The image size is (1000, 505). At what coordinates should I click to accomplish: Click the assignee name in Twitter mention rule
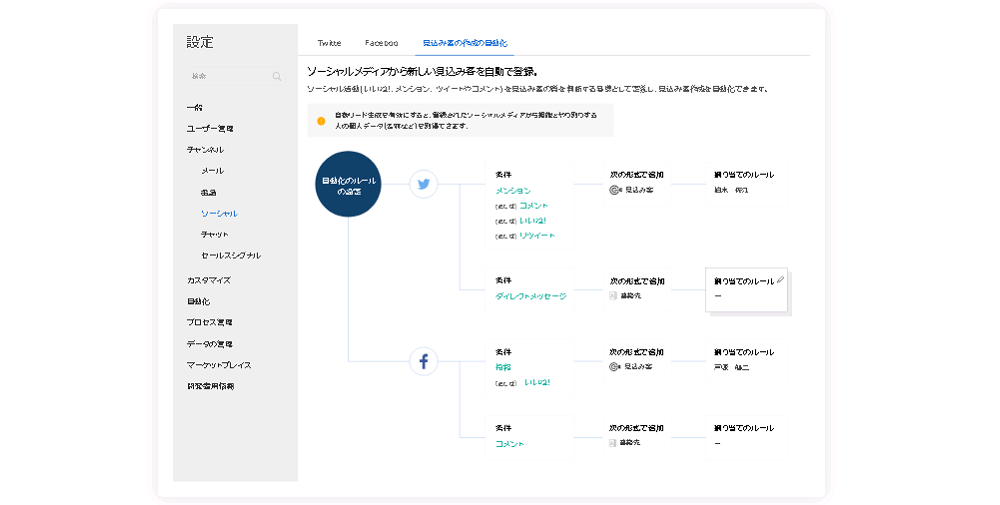(x=731, y=191)
